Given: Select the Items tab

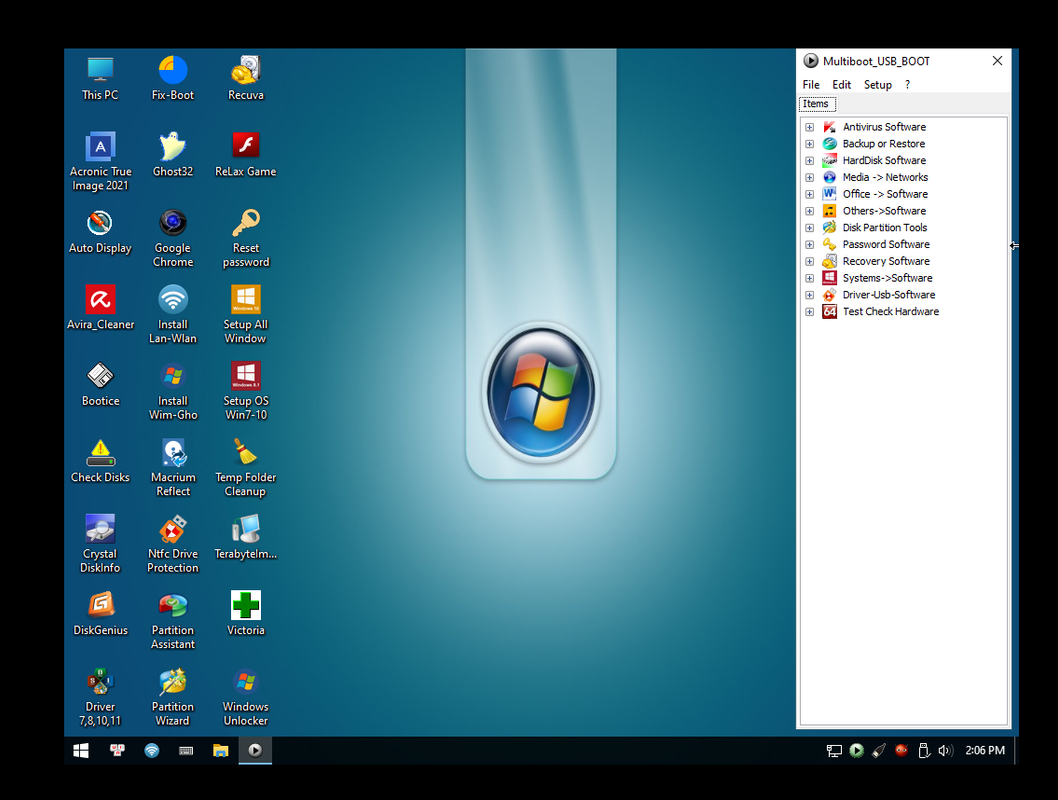Looking at the screenshot, I should 816,104.
